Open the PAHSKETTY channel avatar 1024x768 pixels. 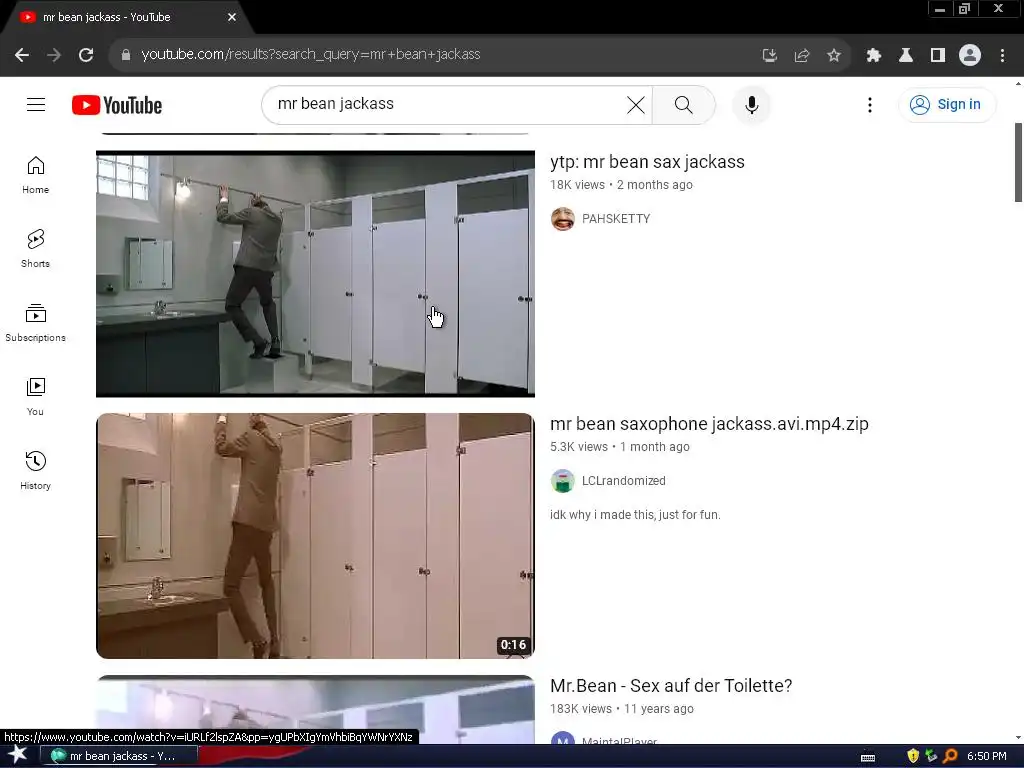coord(562,219)
